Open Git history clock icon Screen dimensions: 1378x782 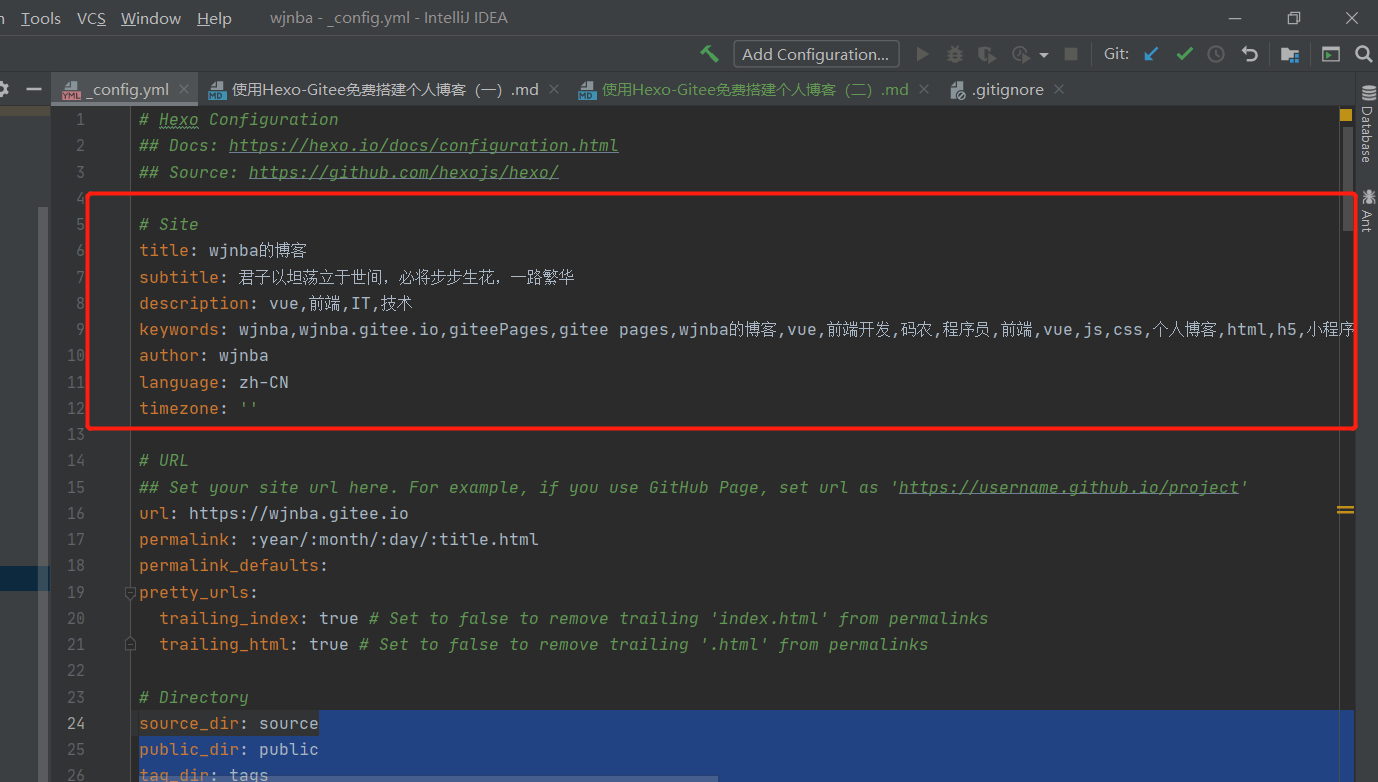1216,54
